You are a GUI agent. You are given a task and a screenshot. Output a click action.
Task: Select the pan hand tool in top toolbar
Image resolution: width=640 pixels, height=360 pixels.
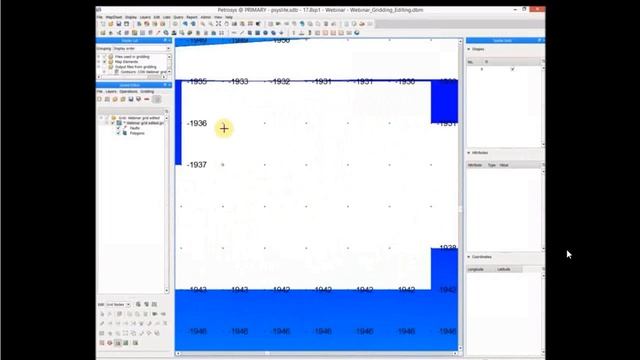227,24
